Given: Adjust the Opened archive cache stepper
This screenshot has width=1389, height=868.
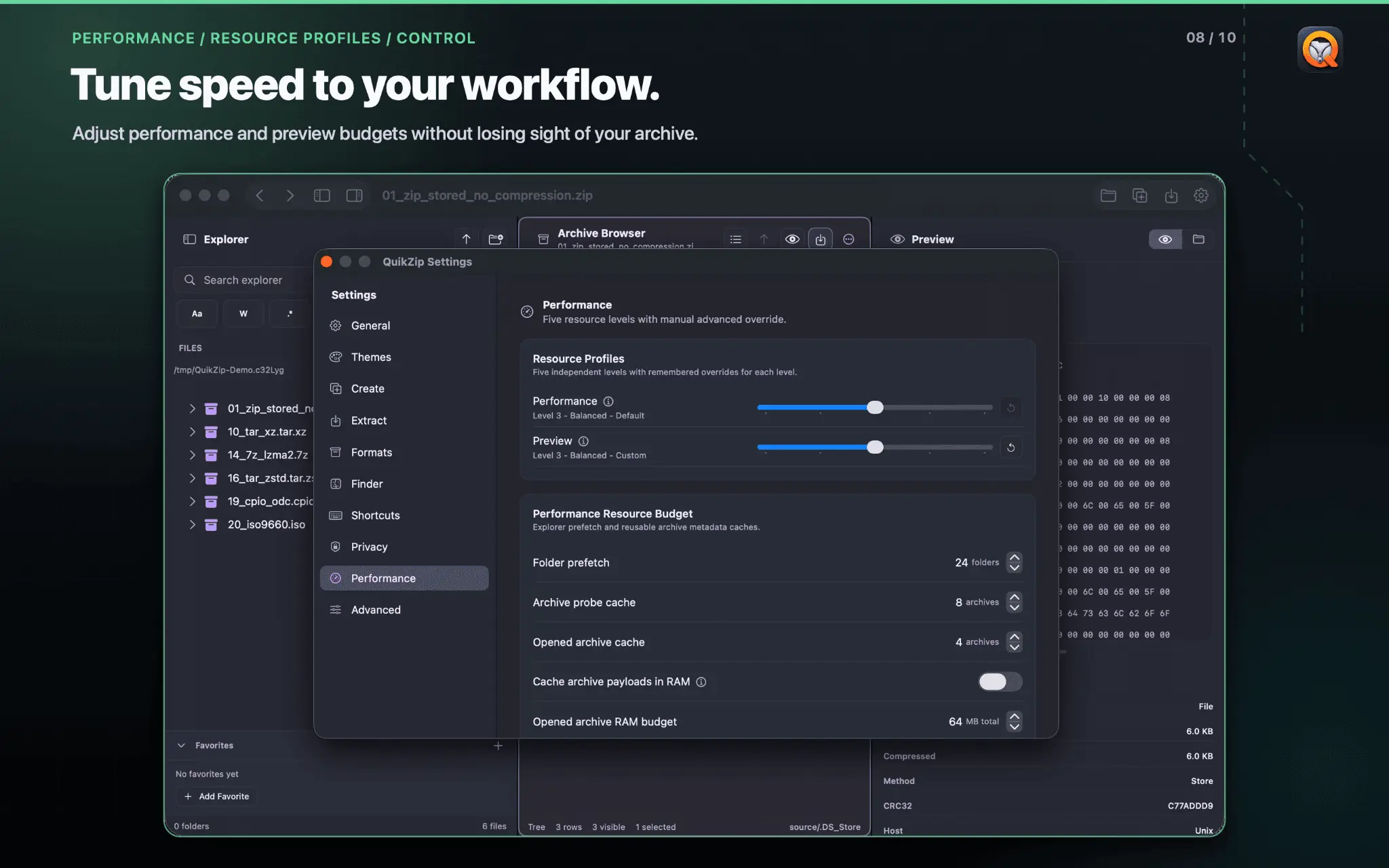Looking at the screenshot, I should tap(1014, 642).
